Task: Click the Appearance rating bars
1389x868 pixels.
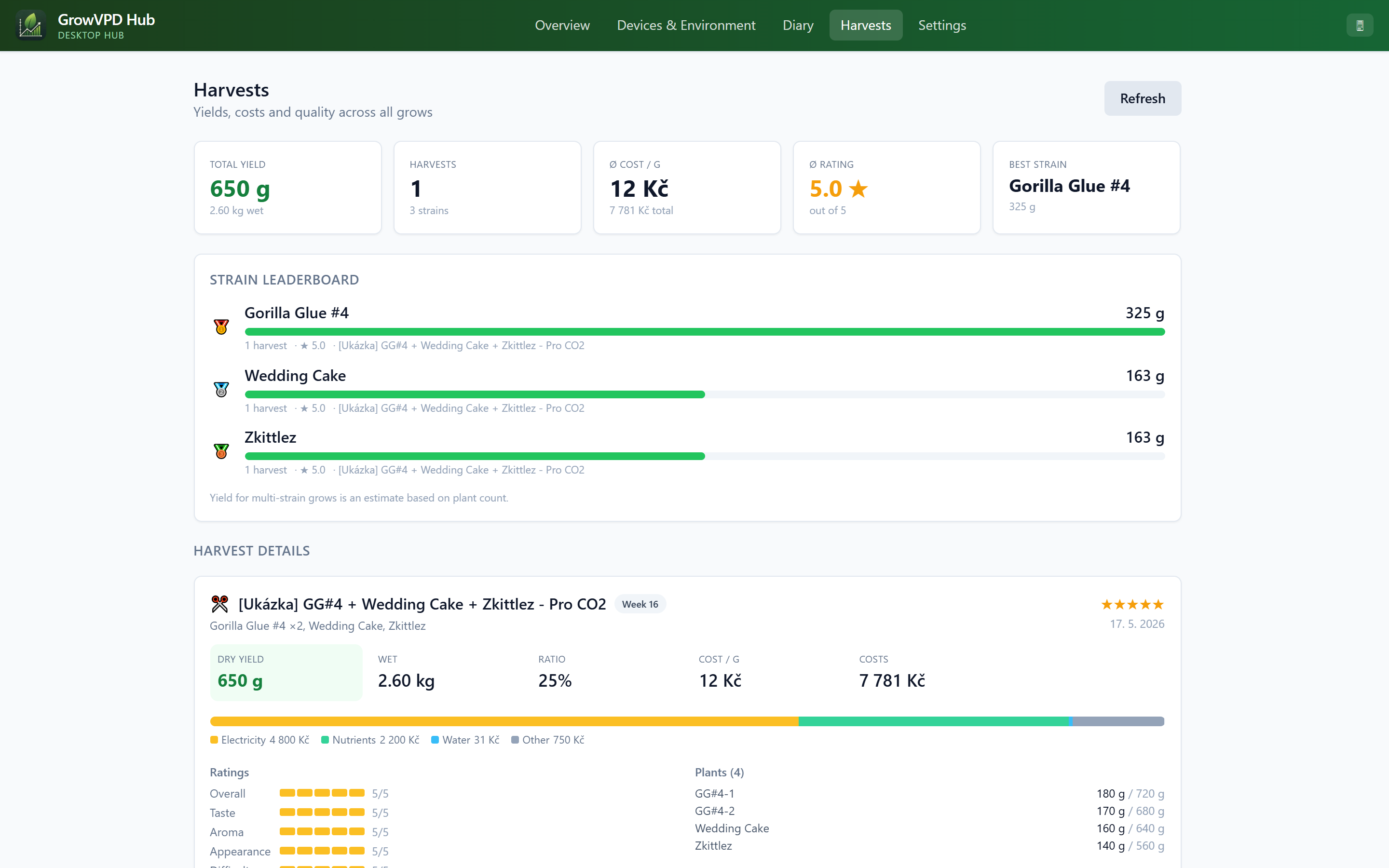Action: pyautogui.click(x=322, y=851)
